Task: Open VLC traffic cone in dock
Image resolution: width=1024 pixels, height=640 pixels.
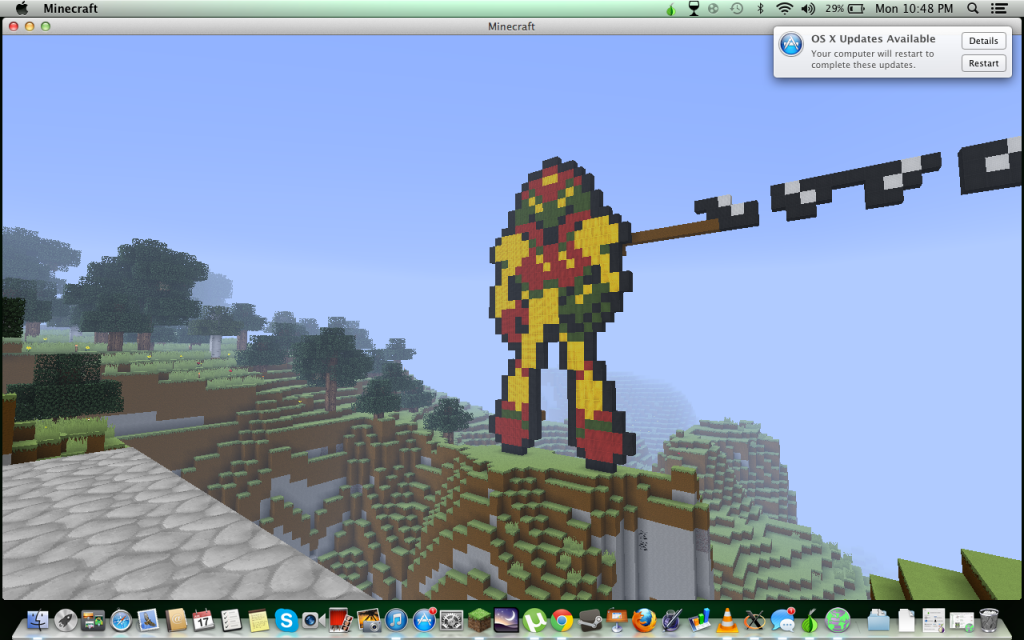Action: [x=727, y=619]
